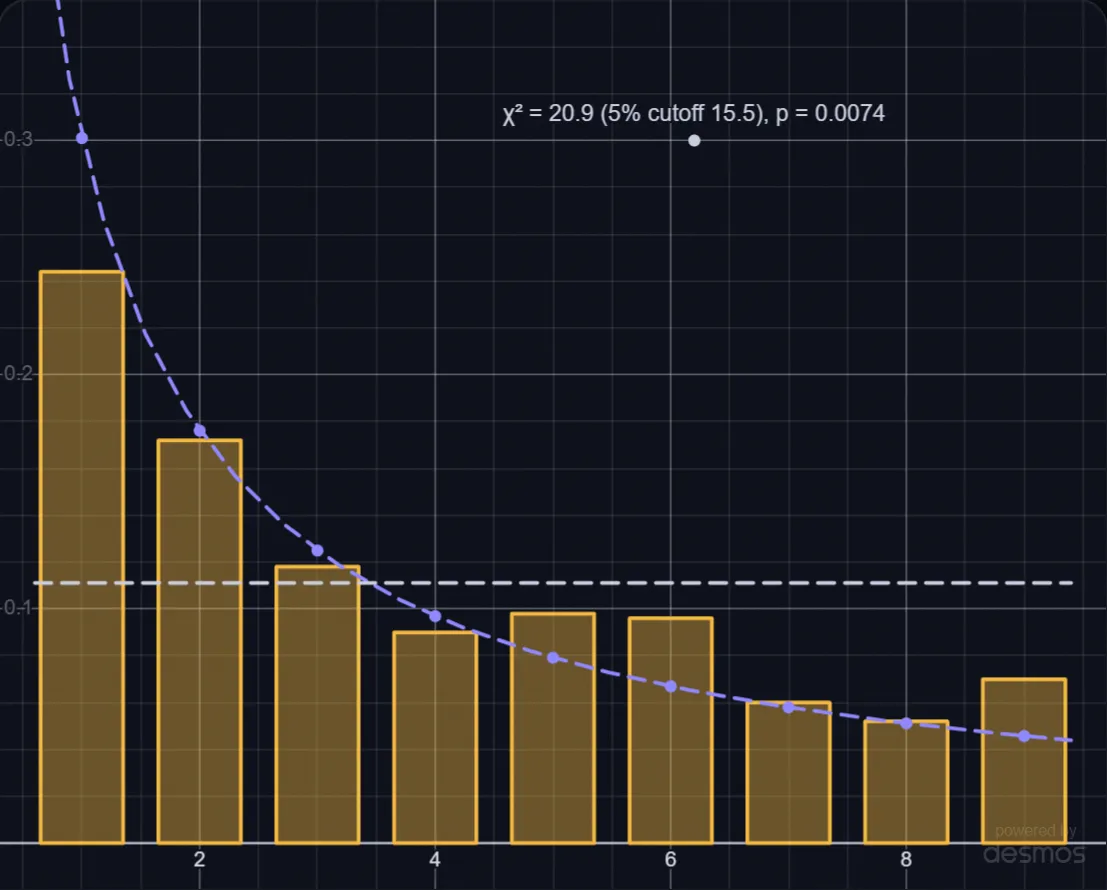
Task: Click the x-axis label 4
Action: [x=436, y=860]
